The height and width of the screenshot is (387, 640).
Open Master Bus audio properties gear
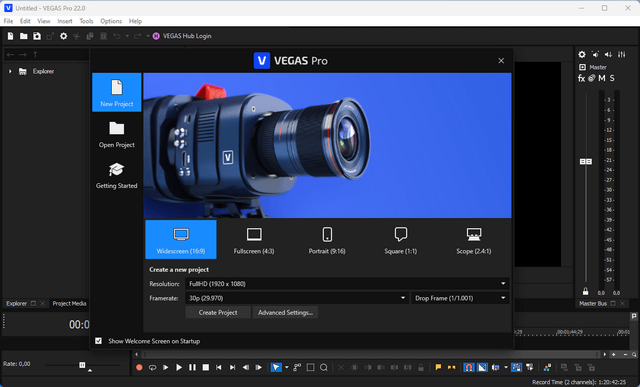(x=582, y=54)
